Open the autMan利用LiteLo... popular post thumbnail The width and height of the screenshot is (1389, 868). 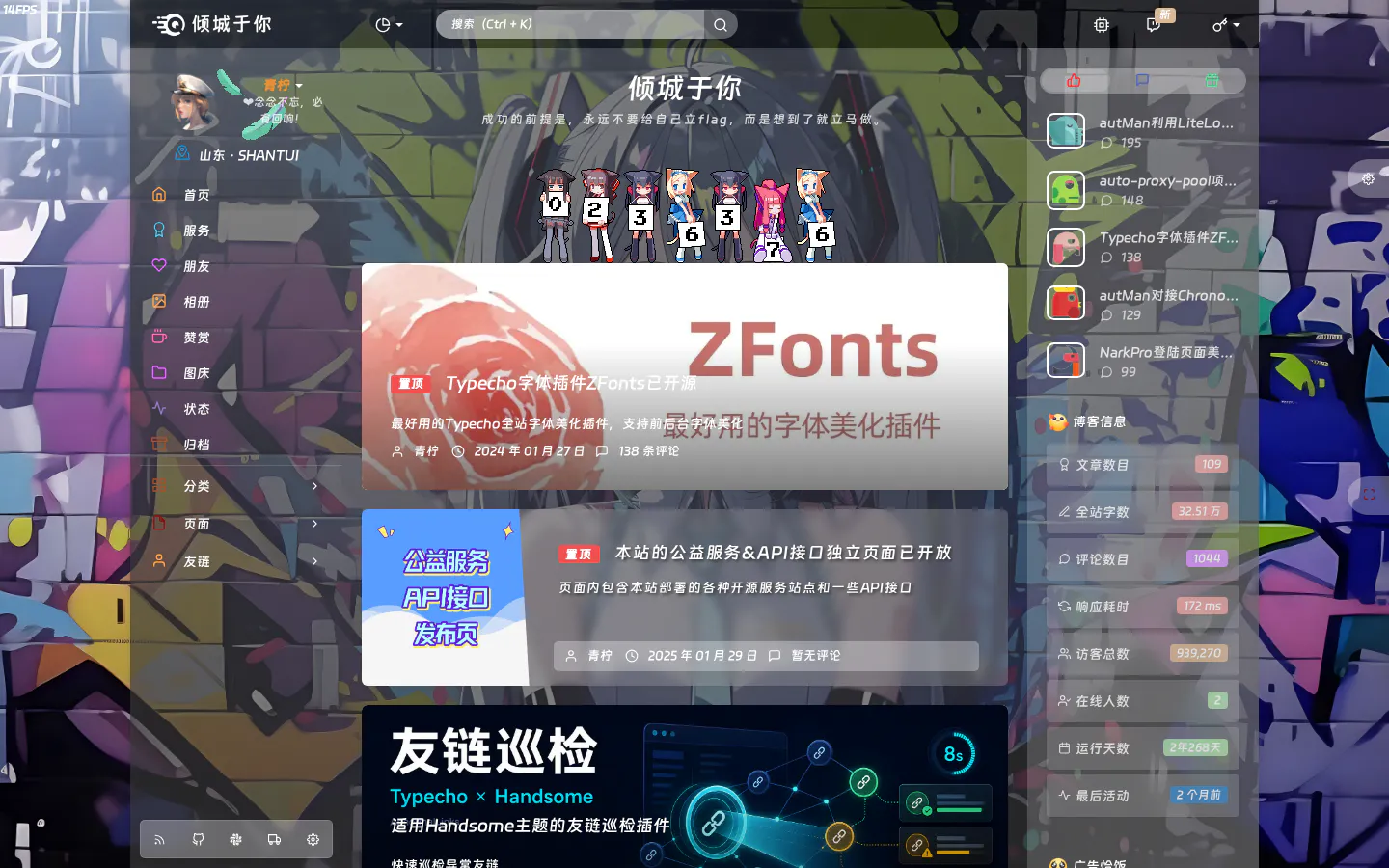[1066, 131]
